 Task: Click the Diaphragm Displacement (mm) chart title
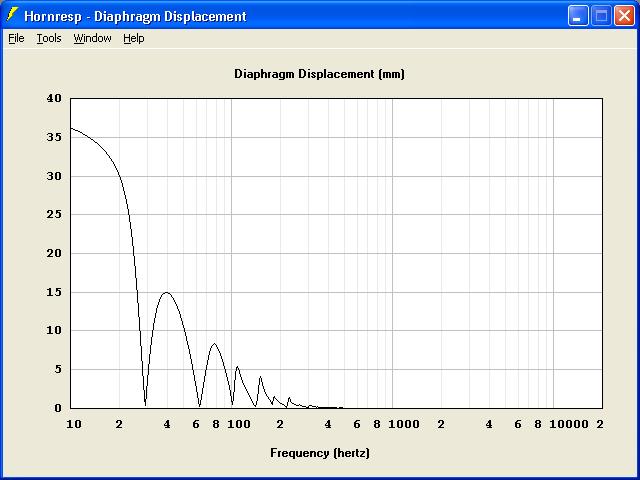319,74
